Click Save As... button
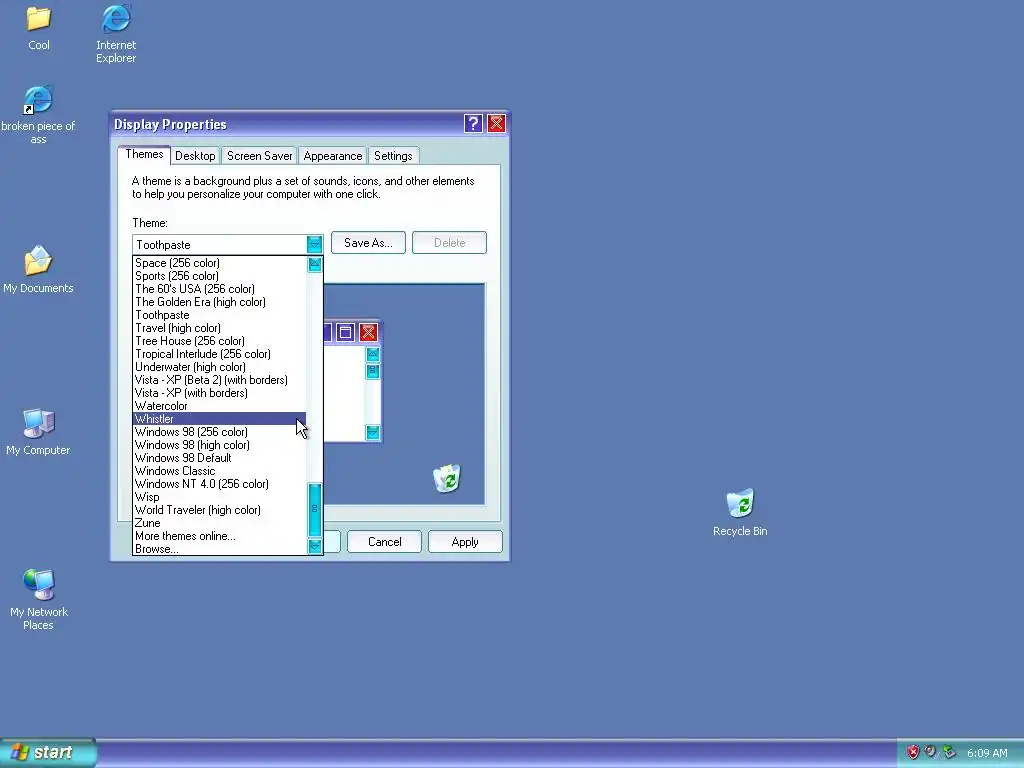Image resolution: width=1024 pixels, height=768 pixels. [x=368, y=243]
